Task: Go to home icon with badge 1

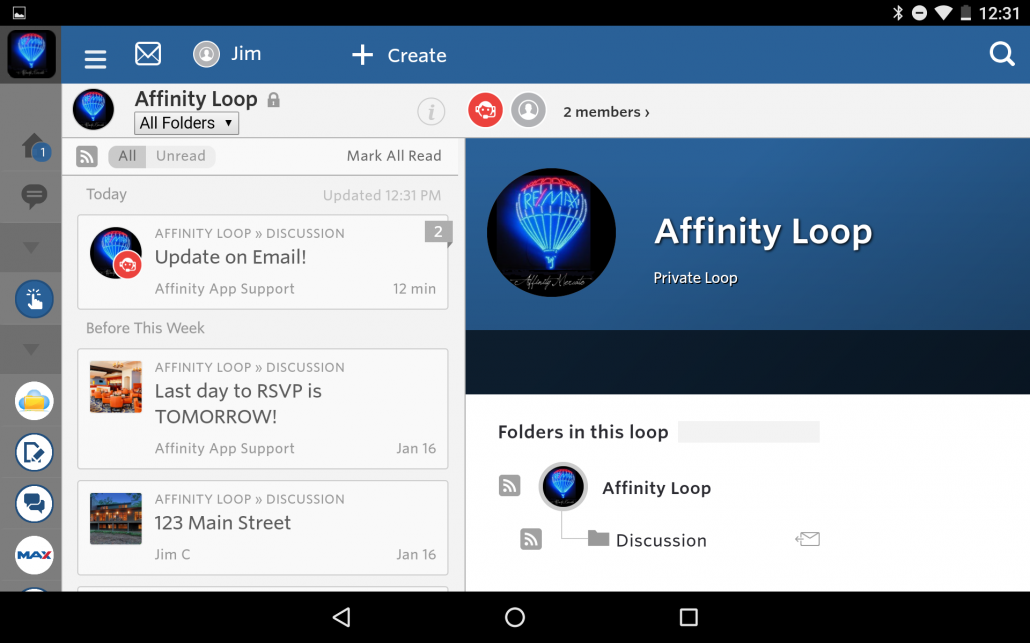Action: [35, 146]
